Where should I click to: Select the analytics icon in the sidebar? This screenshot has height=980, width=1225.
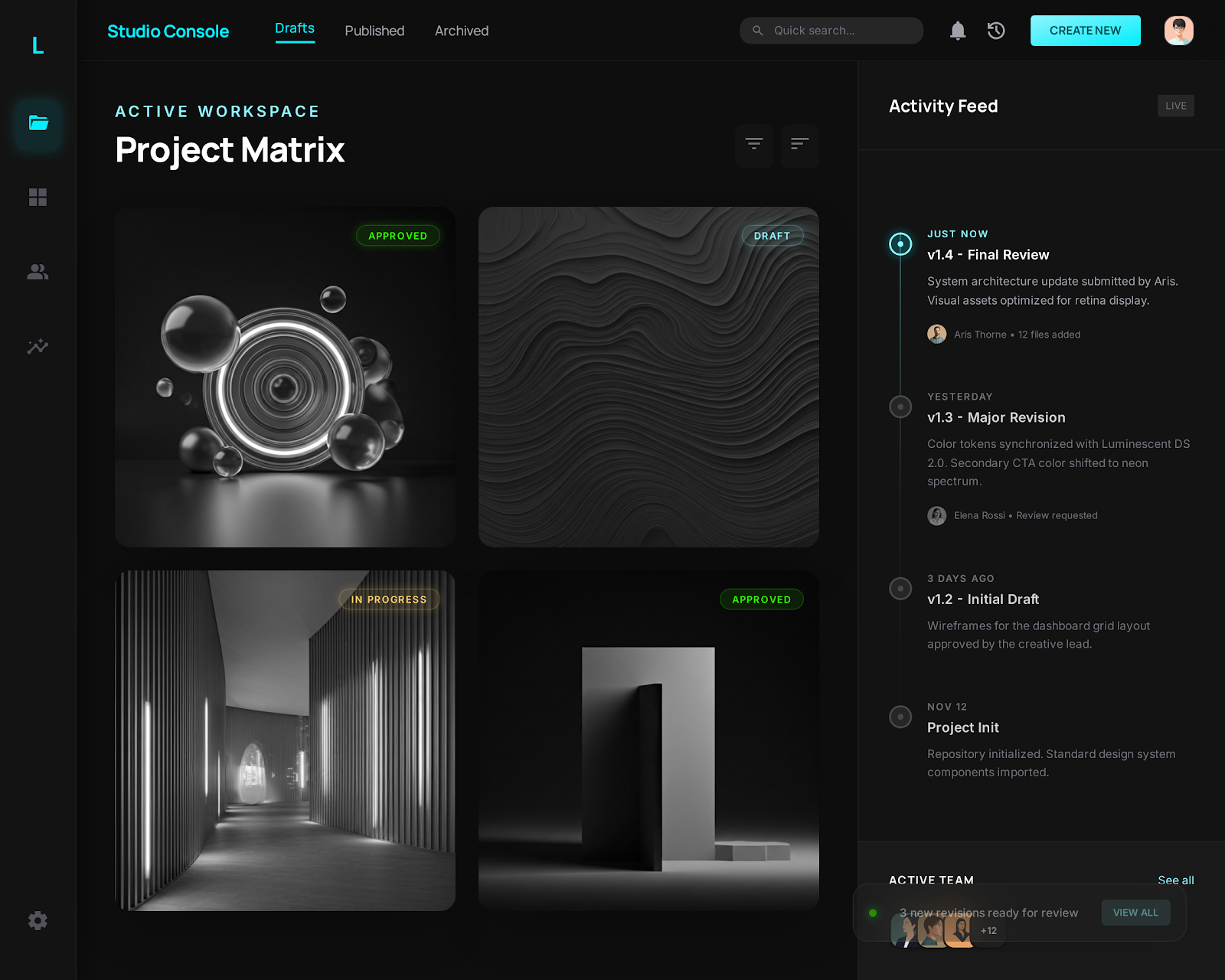[38, 346]
